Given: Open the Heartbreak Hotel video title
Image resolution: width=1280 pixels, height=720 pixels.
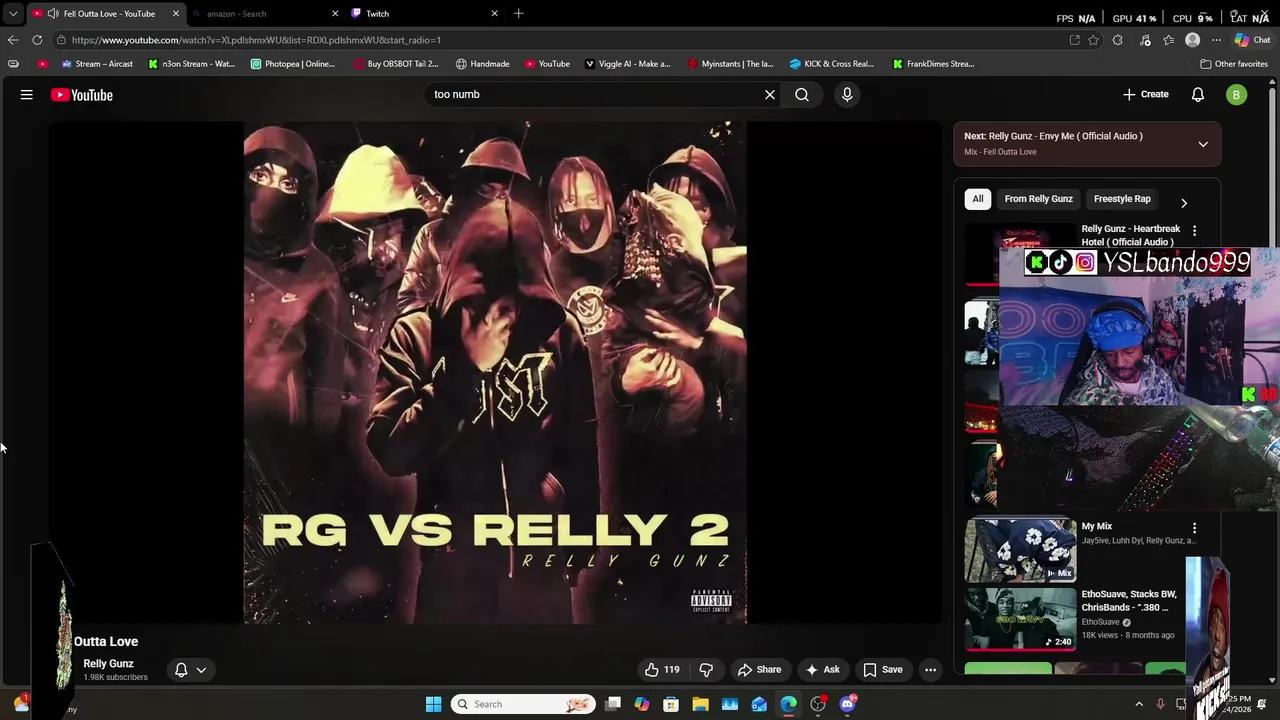Looking at the screenshot, I should coord(1131,235).
